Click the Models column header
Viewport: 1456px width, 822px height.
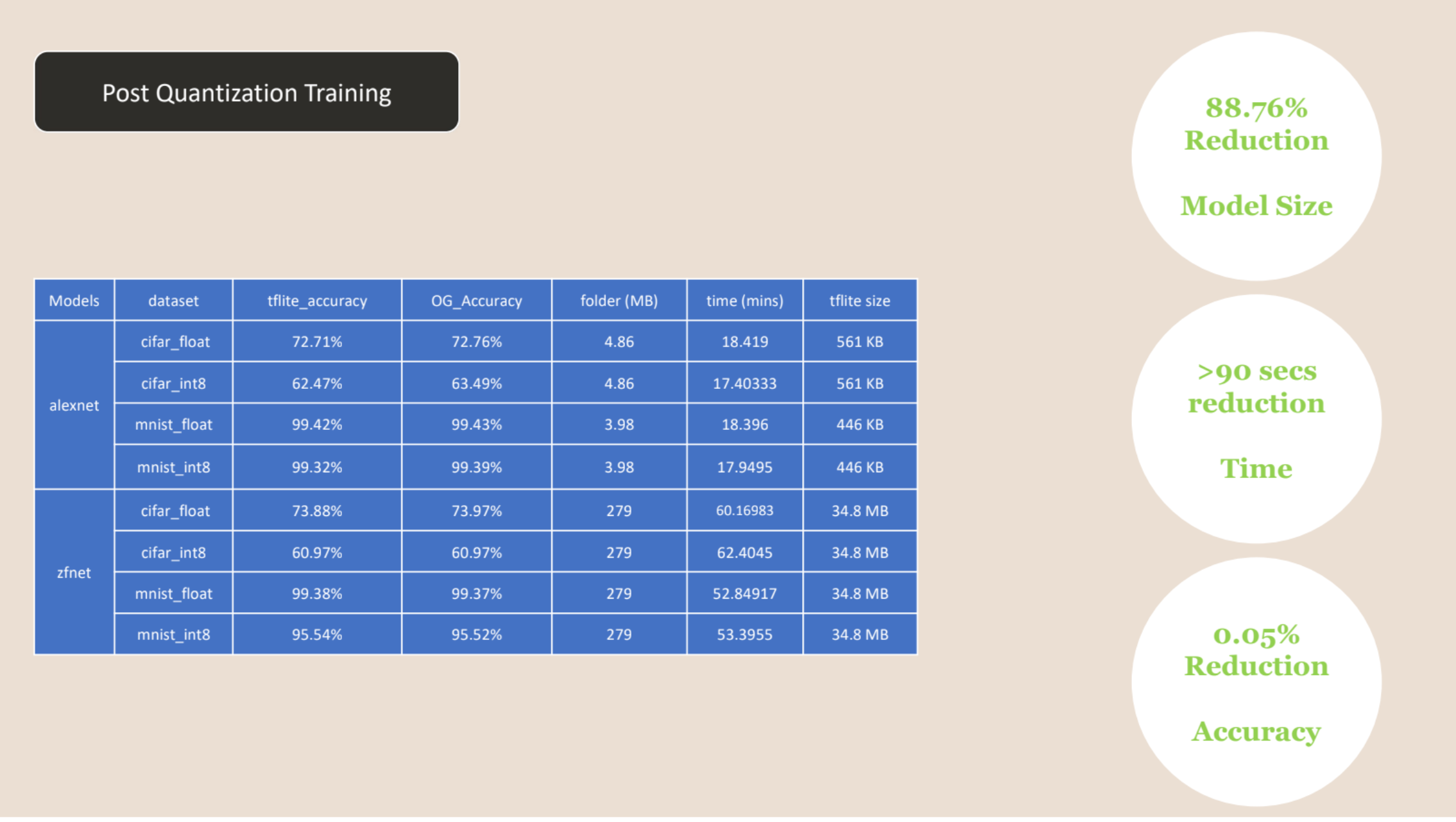pos(74,300)
